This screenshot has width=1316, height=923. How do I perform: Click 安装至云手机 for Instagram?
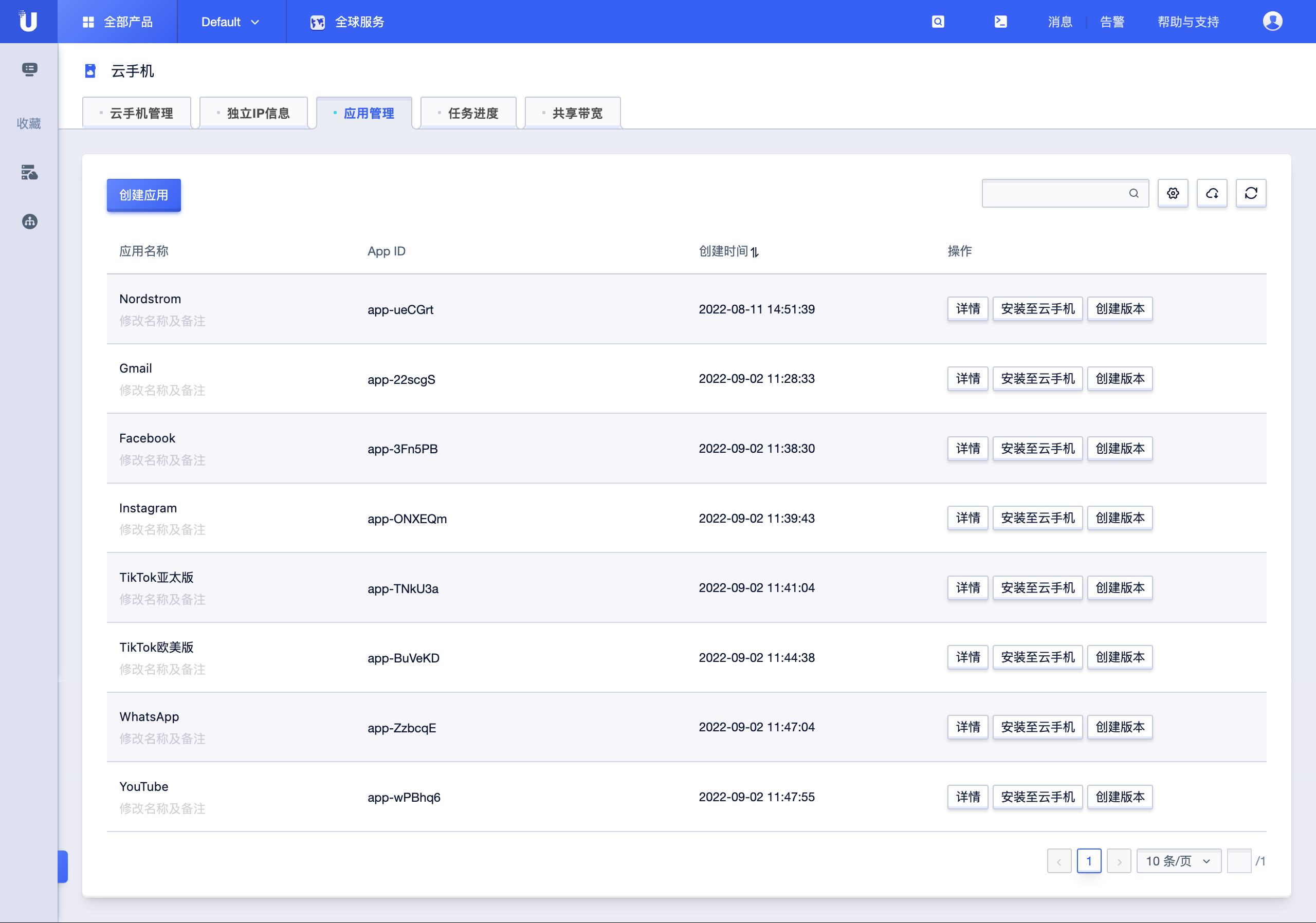tap(1037, 518)
